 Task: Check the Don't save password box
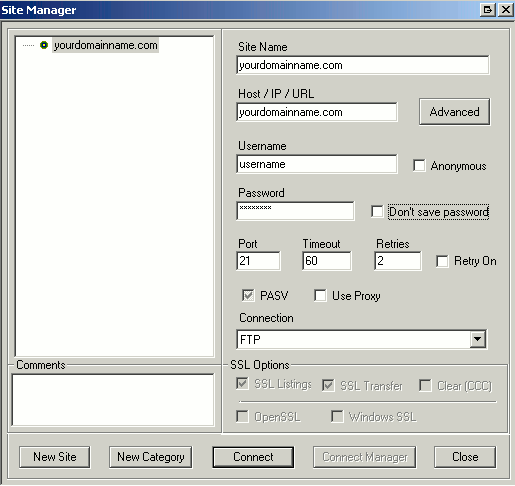tap(377, 212)
